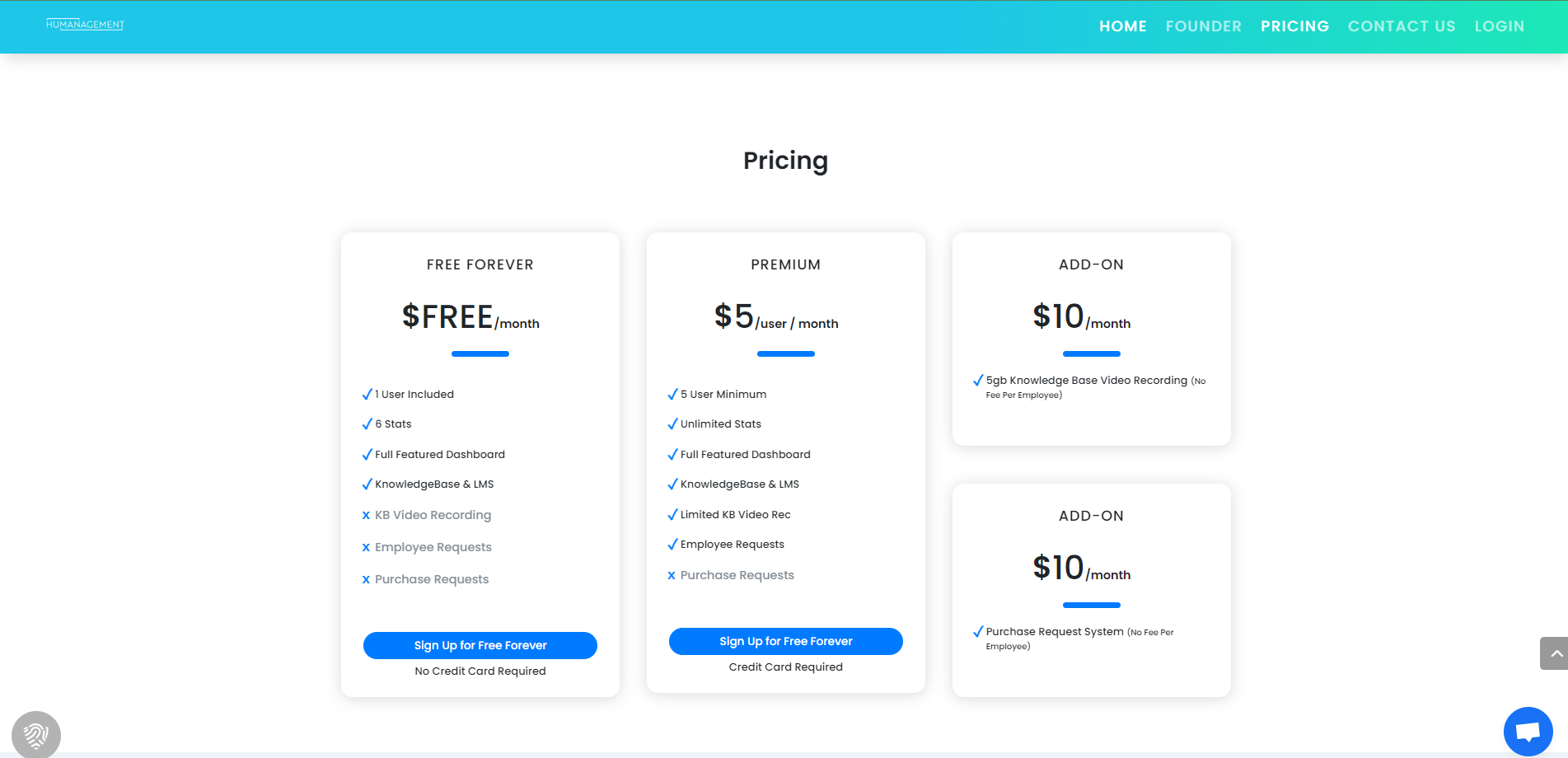
Task: Click checkmark beside Unlimited Stats
Action: pyautogui.click(x=672, y=424)
